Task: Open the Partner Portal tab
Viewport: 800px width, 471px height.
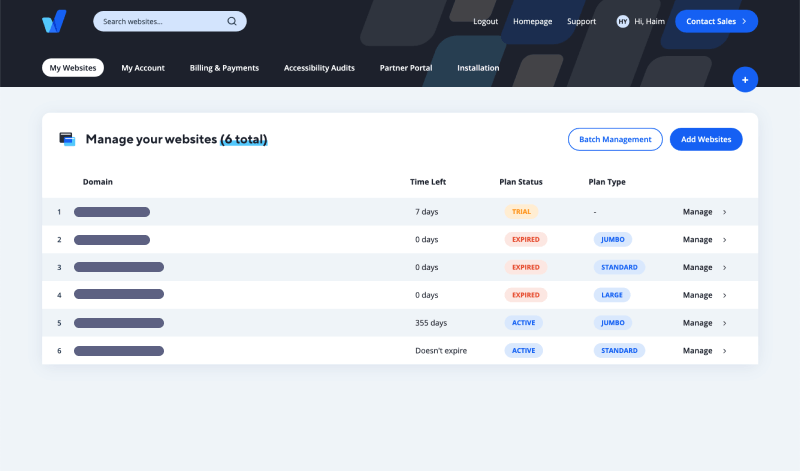Action: [406, 68]
